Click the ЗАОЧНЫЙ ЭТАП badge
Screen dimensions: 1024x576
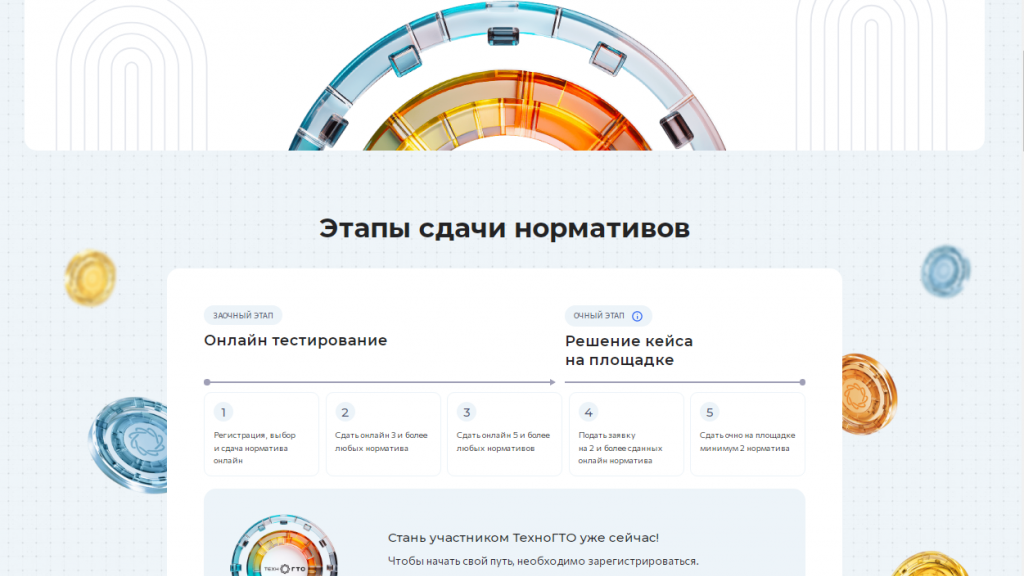tap(243, 315)
